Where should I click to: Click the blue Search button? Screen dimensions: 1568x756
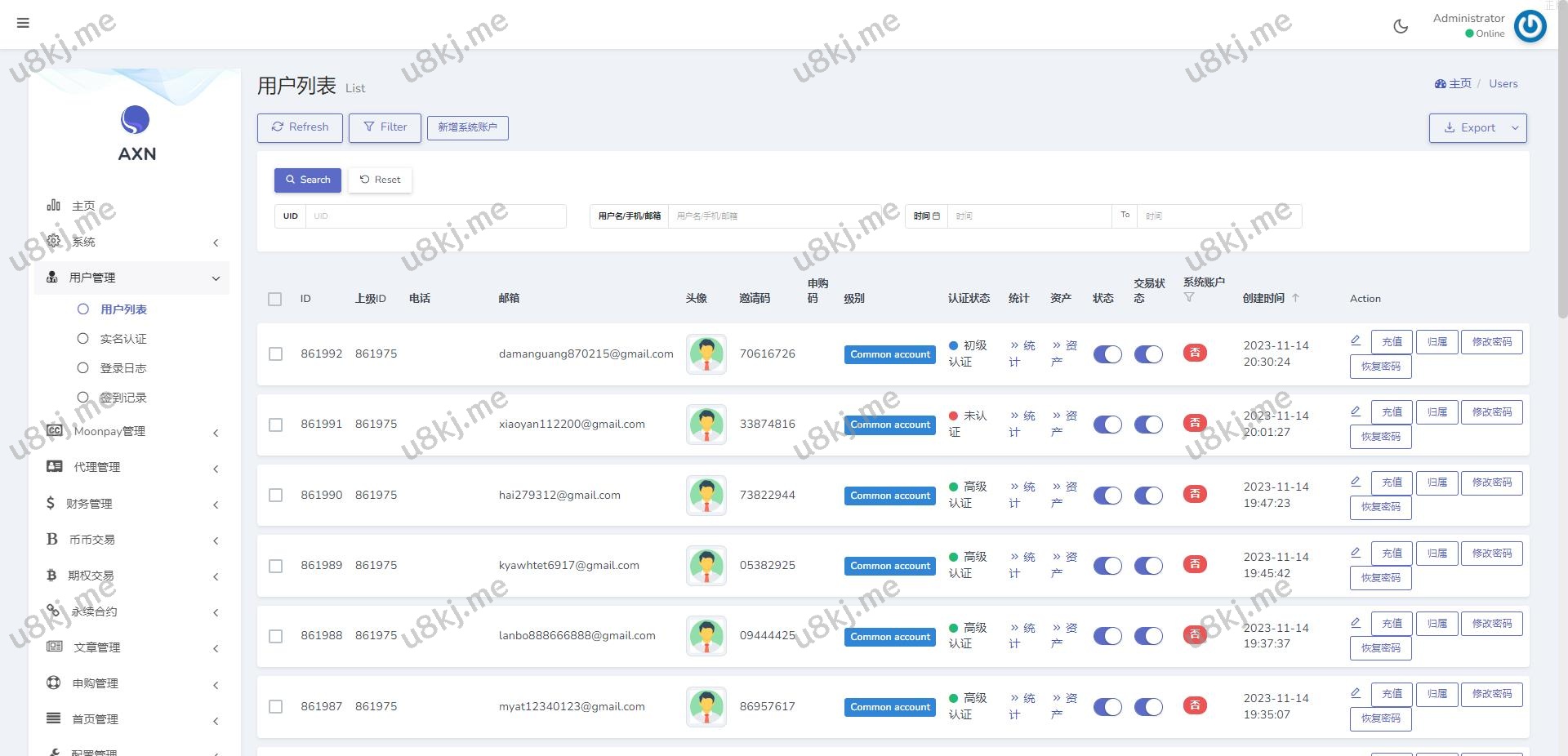tap(308, 180)
